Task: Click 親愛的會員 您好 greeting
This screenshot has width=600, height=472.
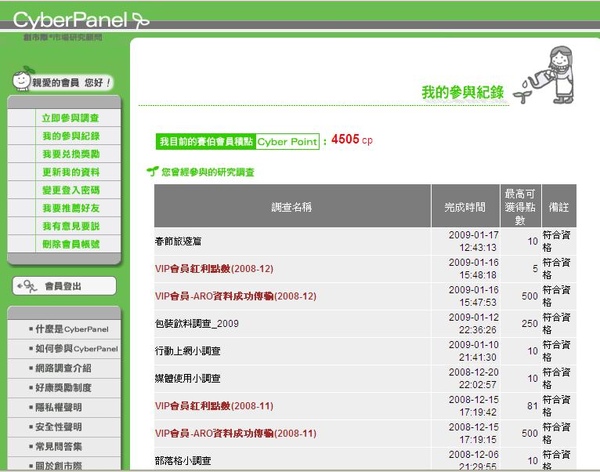Action: [71, 83]
